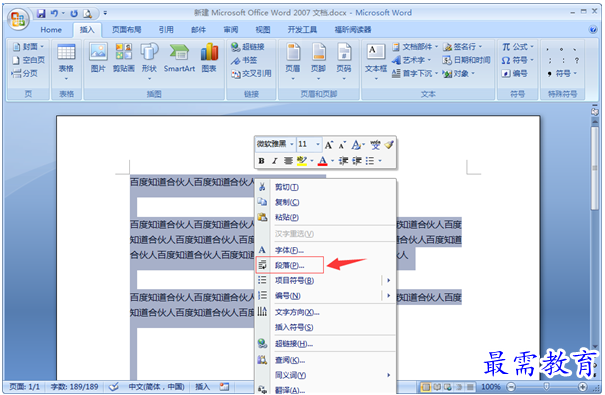Insert 编号 number symbol
The image size is (605, 395).
[514, 73]
